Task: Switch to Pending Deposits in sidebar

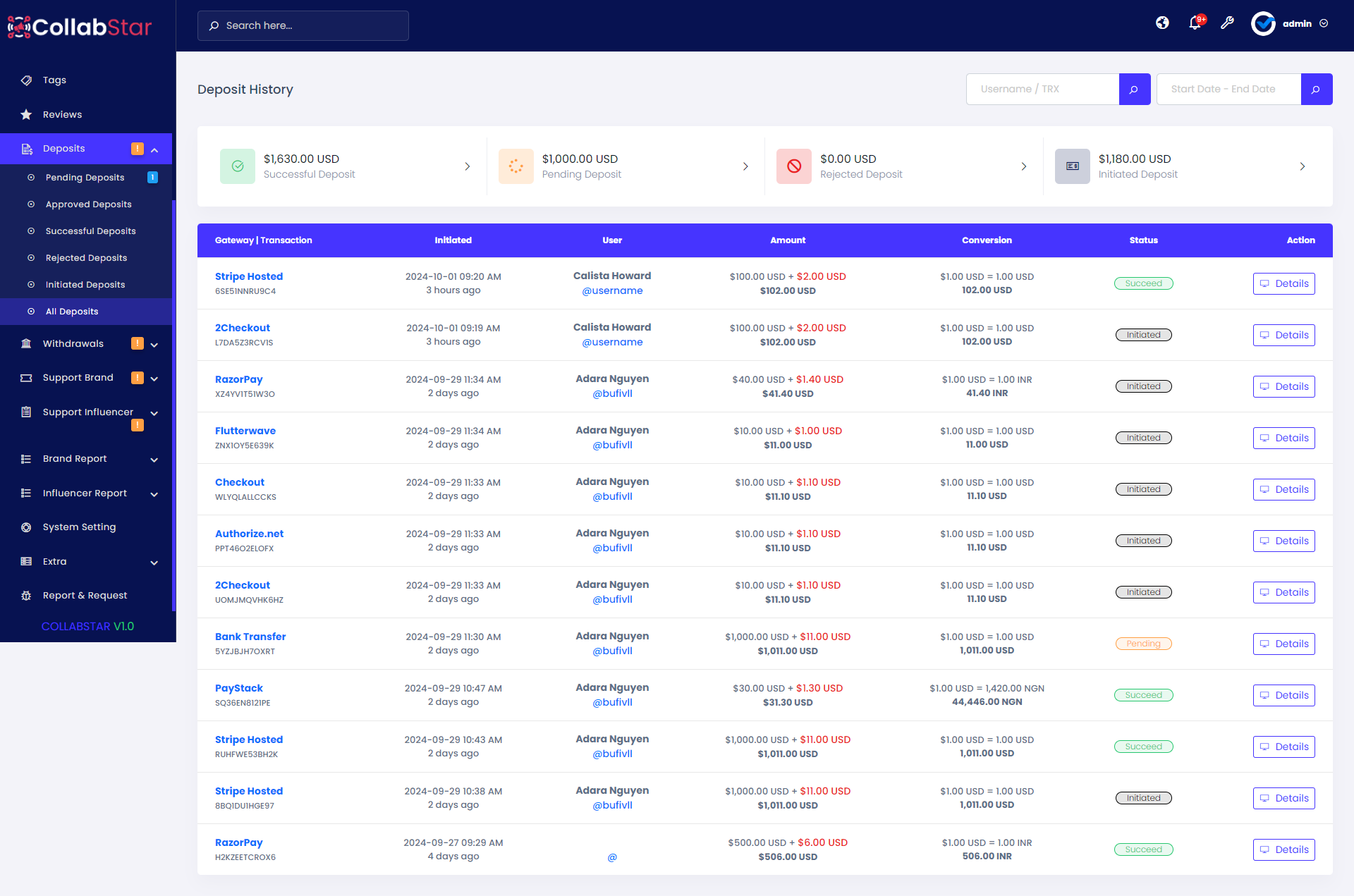Action: tap(84, 177)
